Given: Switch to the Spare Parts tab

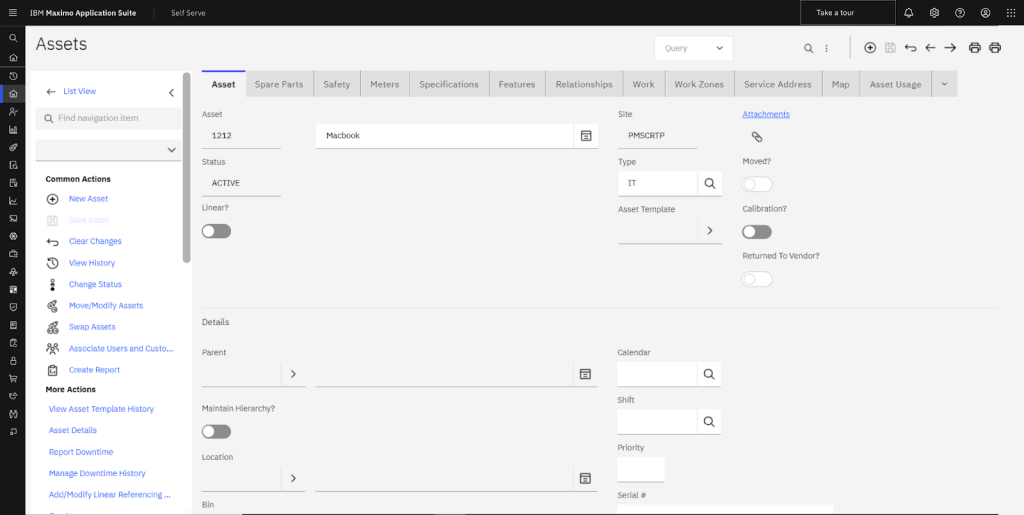Looking at the screenshot, I should click(x=279, y=84).
